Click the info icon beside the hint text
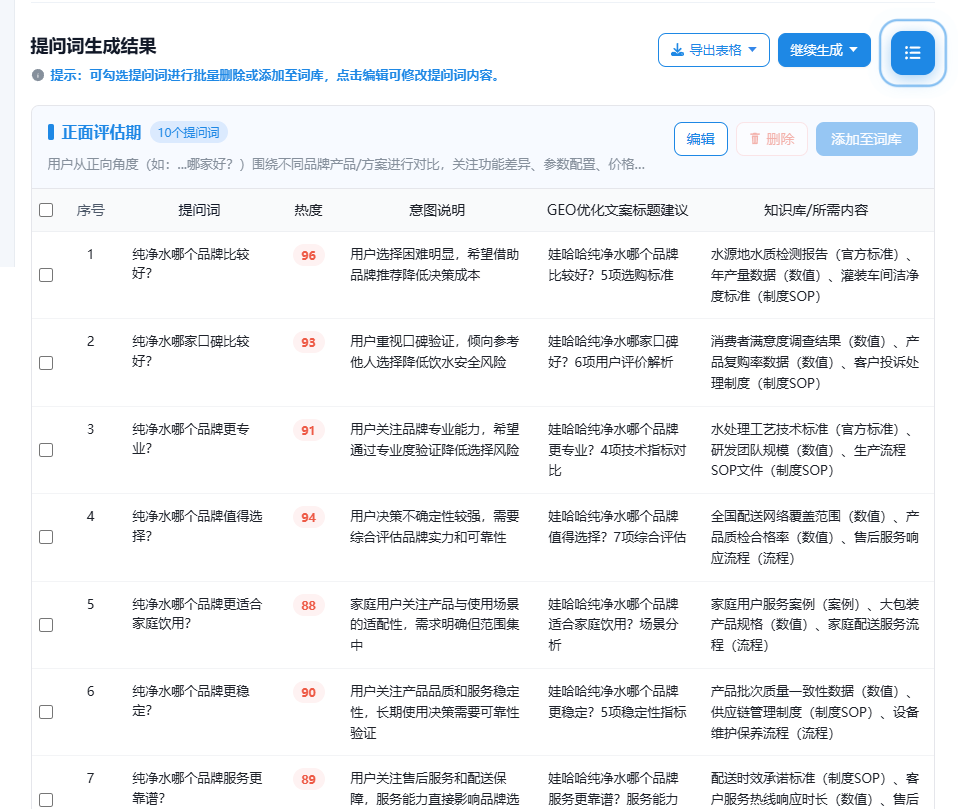 tap(38, 75)
